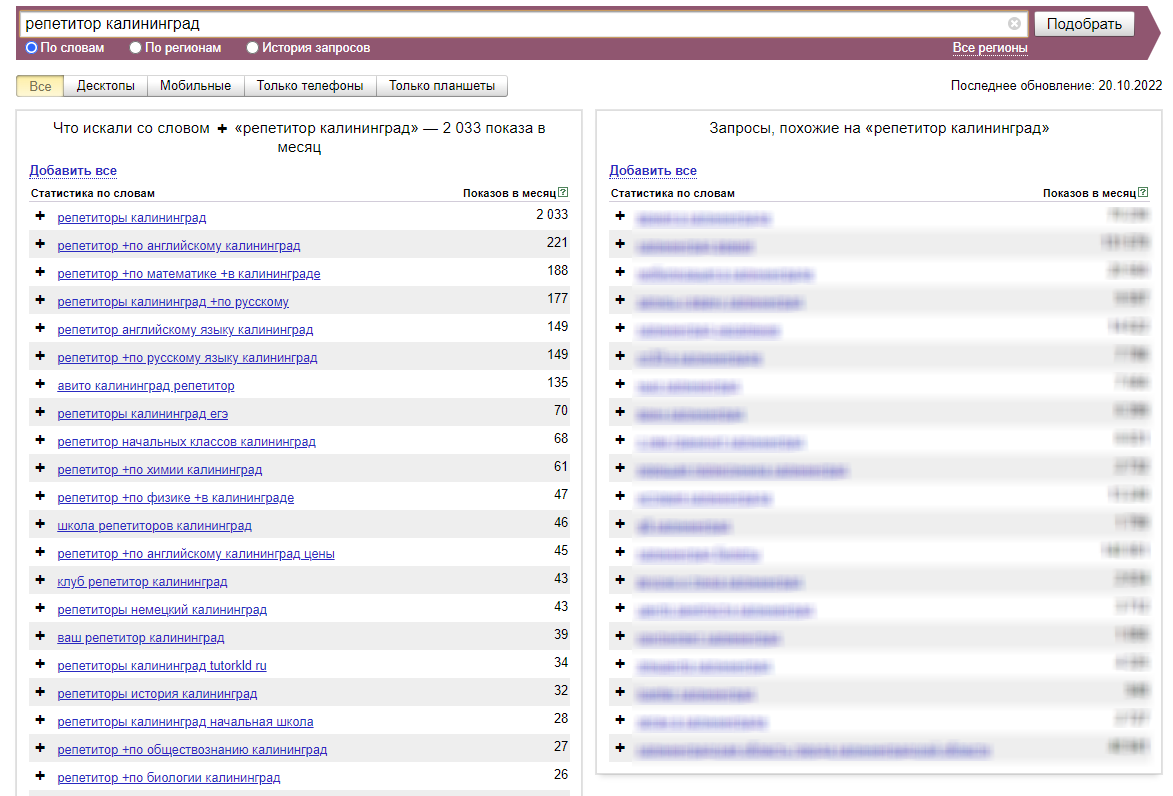Open the 'репетитор начальных классов калининград' link
Screen dimensions: 1173x796
coord(186,441)
